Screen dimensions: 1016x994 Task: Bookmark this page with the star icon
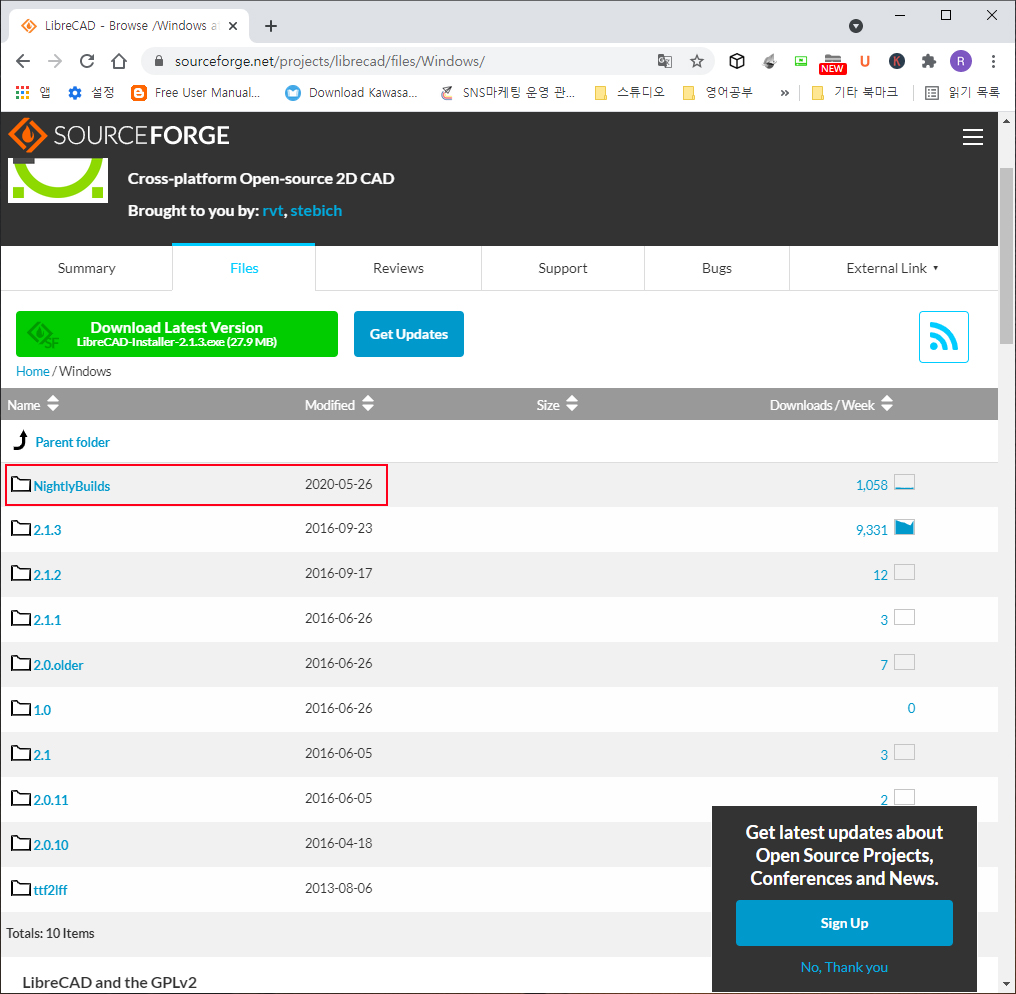697,61
